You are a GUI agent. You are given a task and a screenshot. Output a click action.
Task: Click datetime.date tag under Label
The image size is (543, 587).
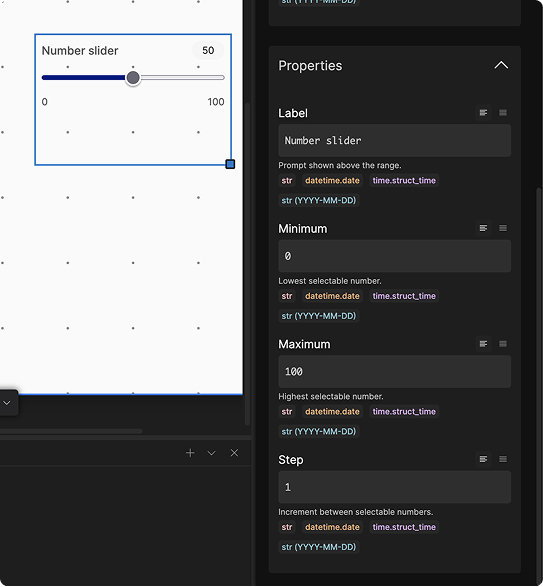click(332, 180)
